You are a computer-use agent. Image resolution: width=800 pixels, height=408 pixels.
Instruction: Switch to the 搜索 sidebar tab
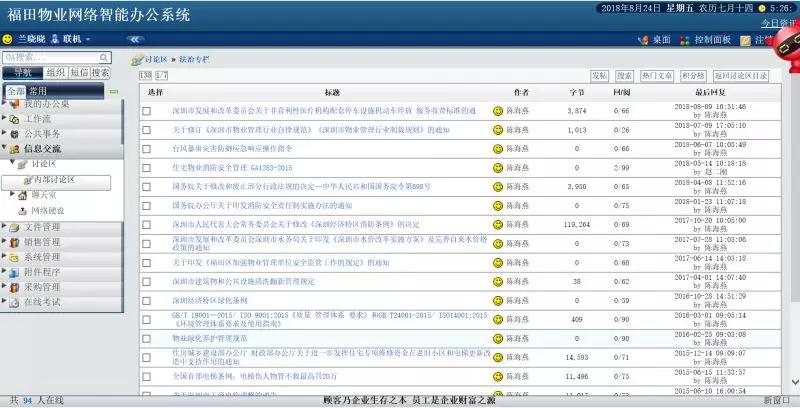(101, 73)
